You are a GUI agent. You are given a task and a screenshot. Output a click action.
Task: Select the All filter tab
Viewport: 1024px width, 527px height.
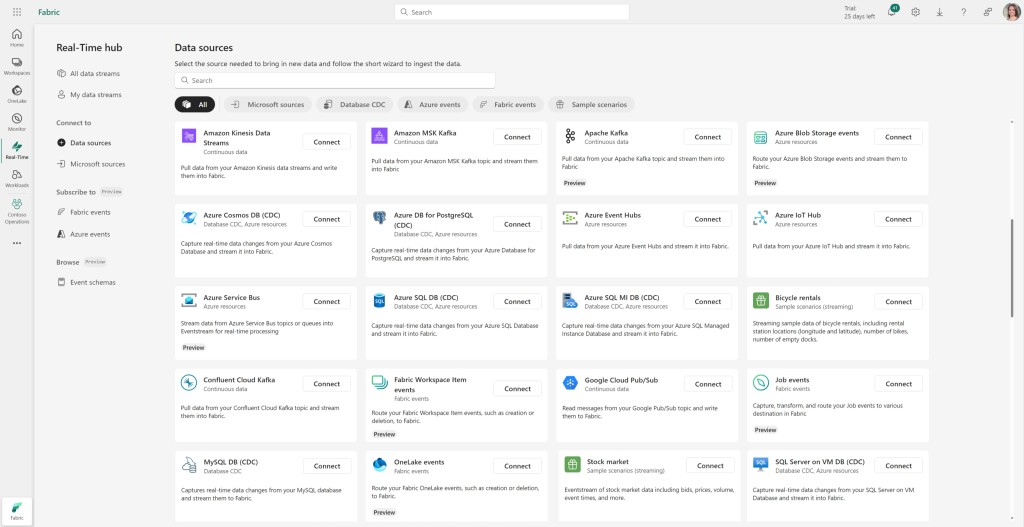(x=195, y=104)
